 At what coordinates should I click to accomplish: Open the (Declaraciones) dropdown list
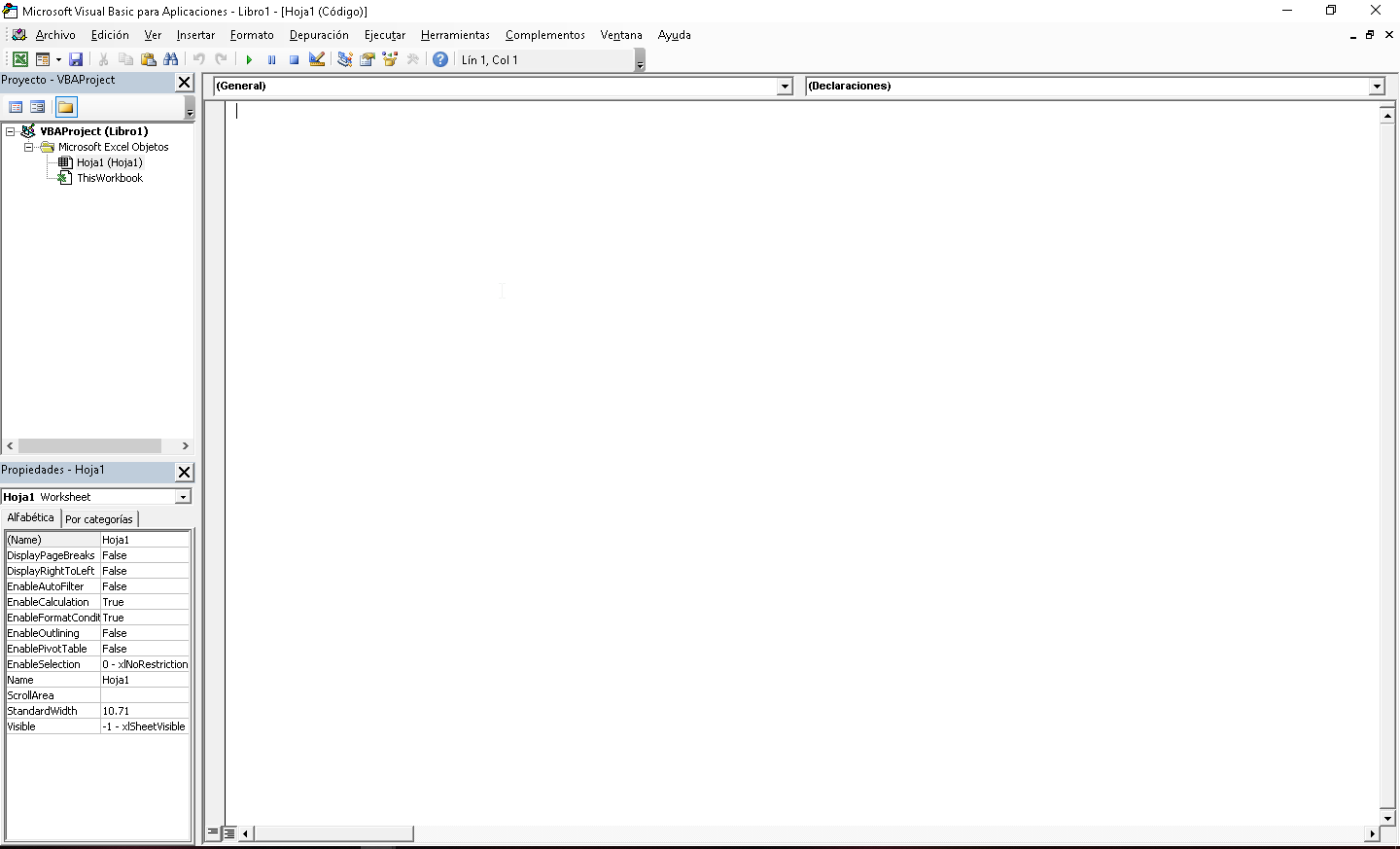pyautogui.click(x=1377, y=86)
